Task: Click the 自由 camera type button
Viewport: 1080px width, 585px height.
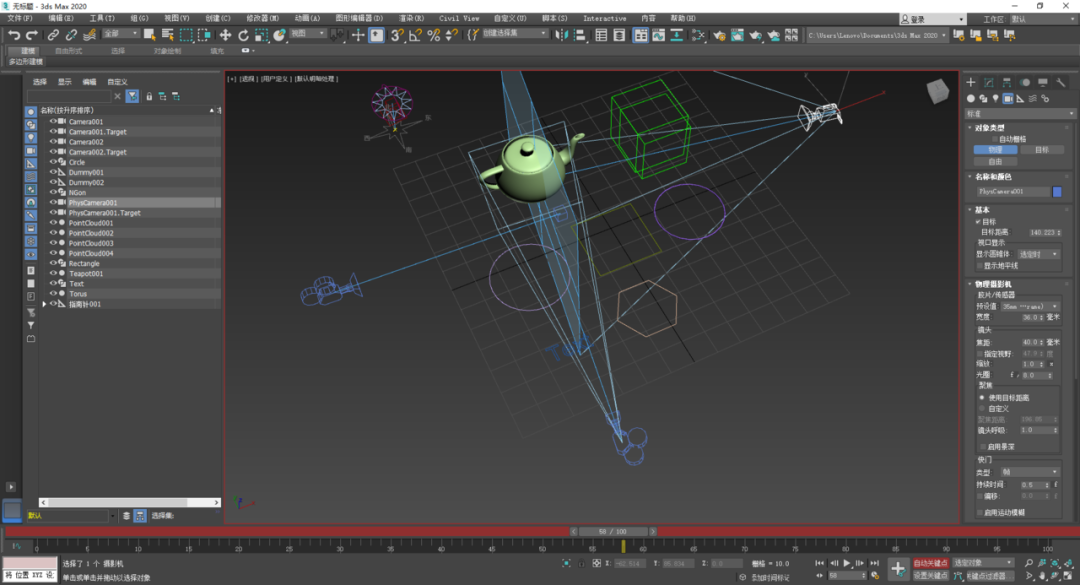Action: [x=995, y=161]
